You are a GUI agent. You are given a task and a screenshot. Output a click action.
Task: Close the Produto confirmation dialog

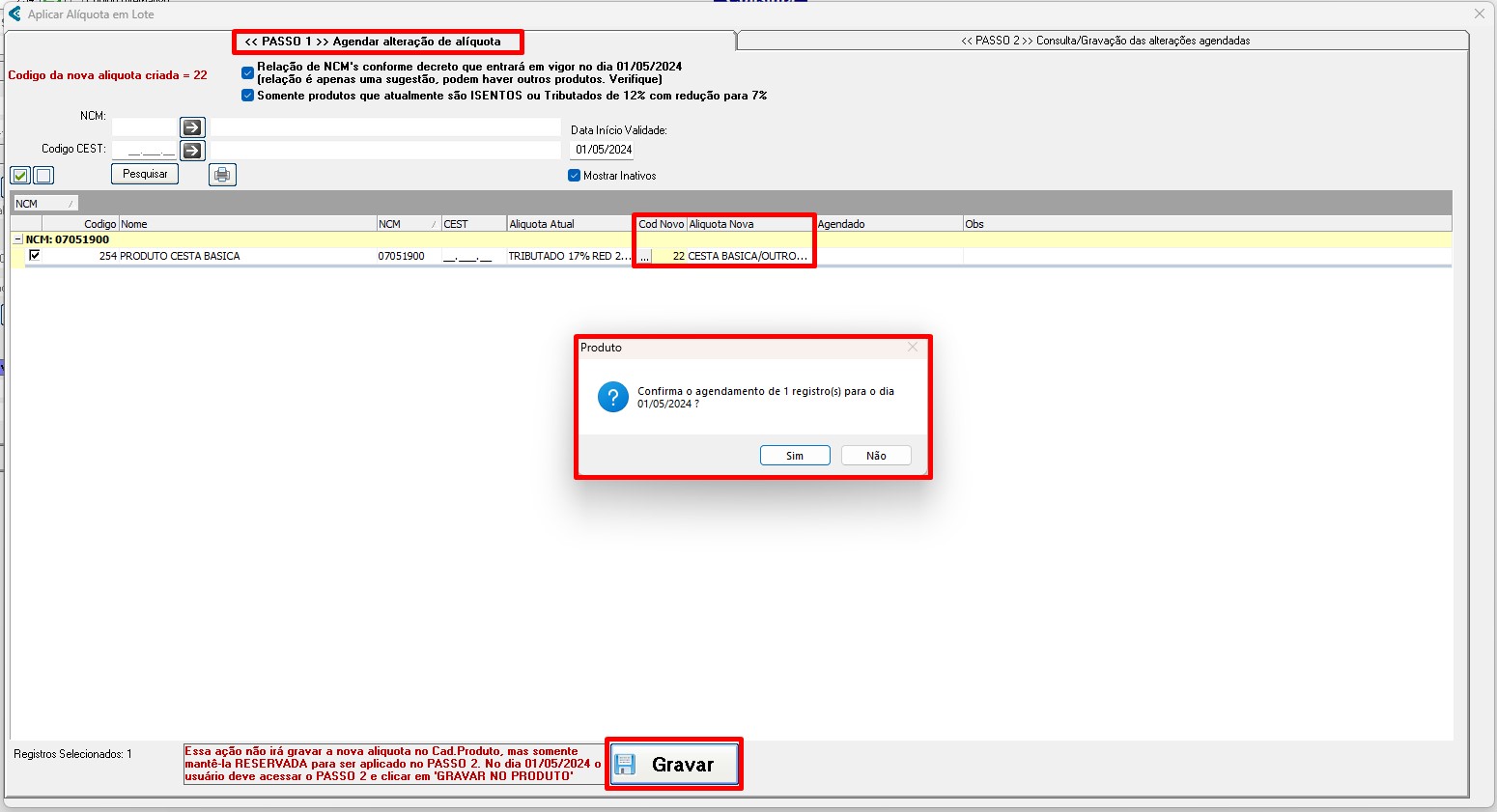(913, 347)
